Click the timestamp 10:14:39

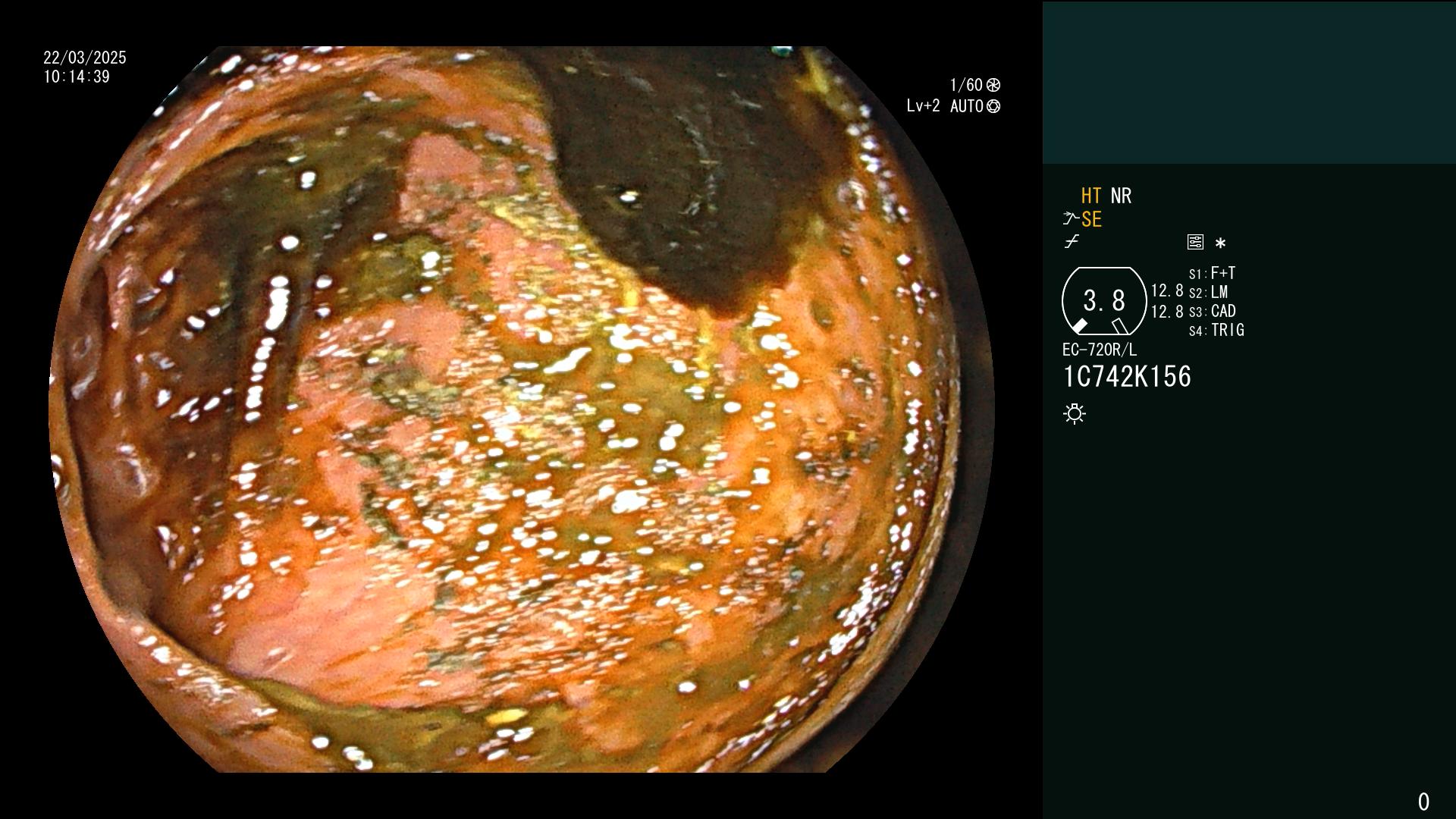tap(77, 77)
